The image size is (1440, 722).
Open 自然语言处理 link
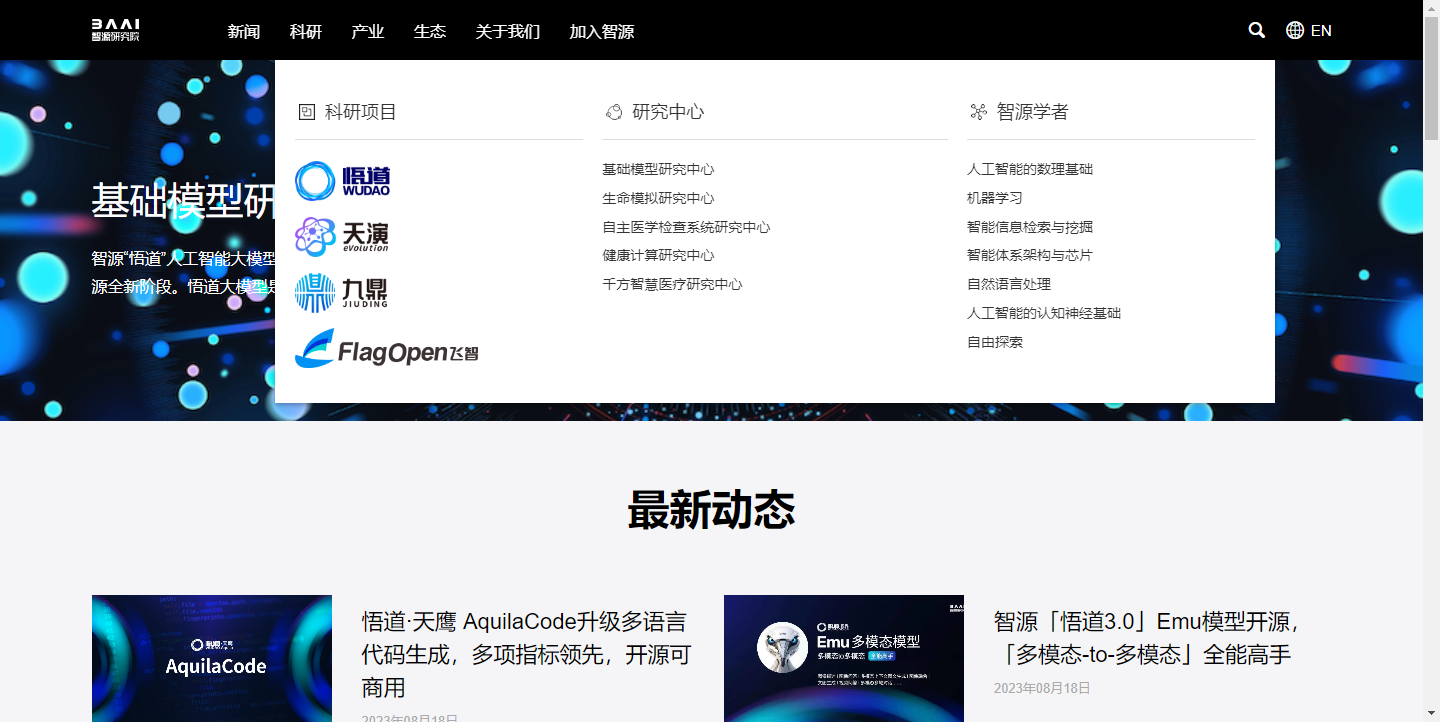pyautogui.click(x=1009, y=284)
